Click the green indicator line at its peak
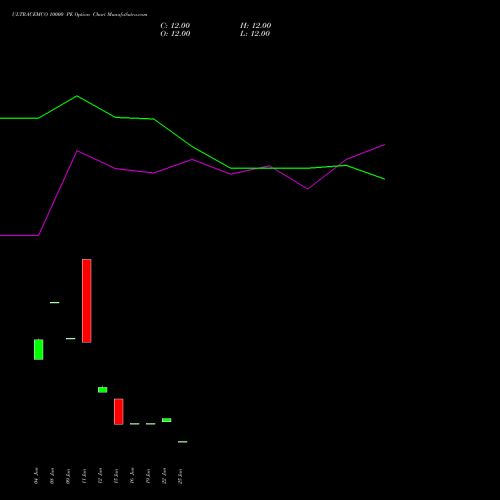Viewport: 500px width, 500px height. click(77, 96)
